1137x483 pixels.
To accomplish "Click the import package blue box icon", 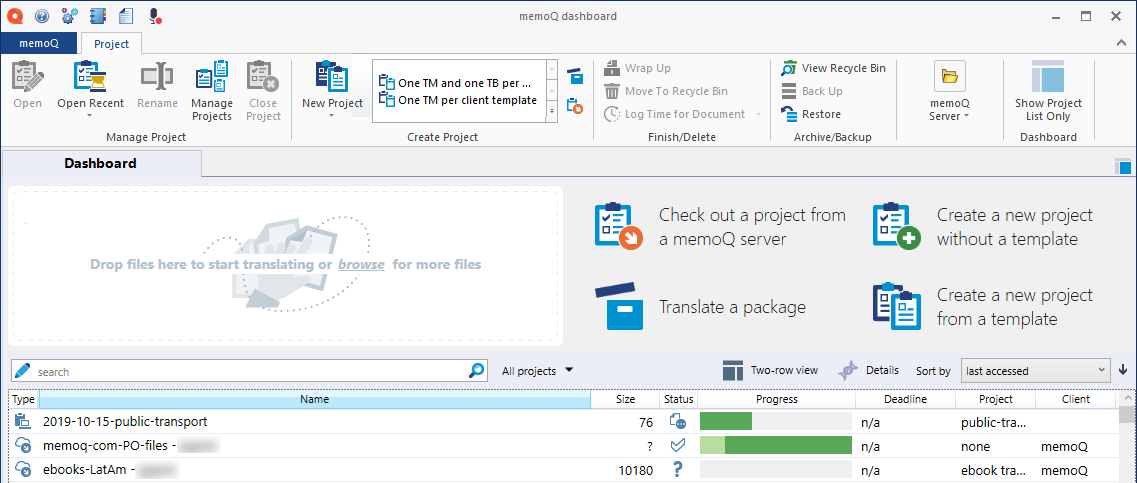I will pyautogui.click(x=575, y=75).
